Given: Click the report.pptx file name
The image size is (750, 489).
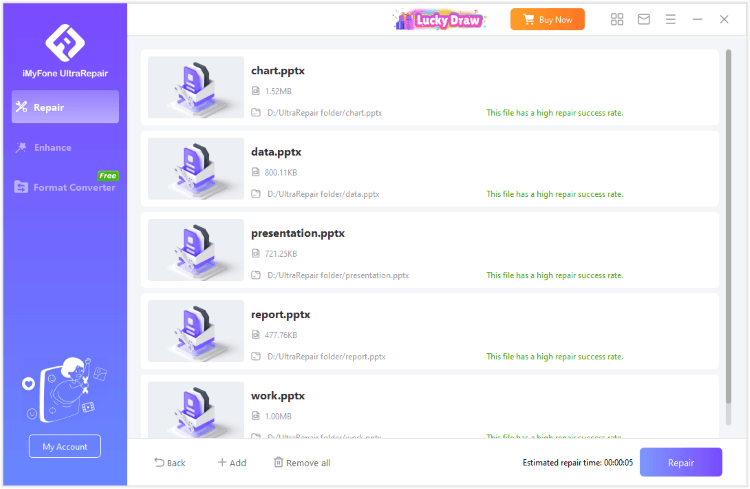Looking at the screenshot, I should [281, 315].
